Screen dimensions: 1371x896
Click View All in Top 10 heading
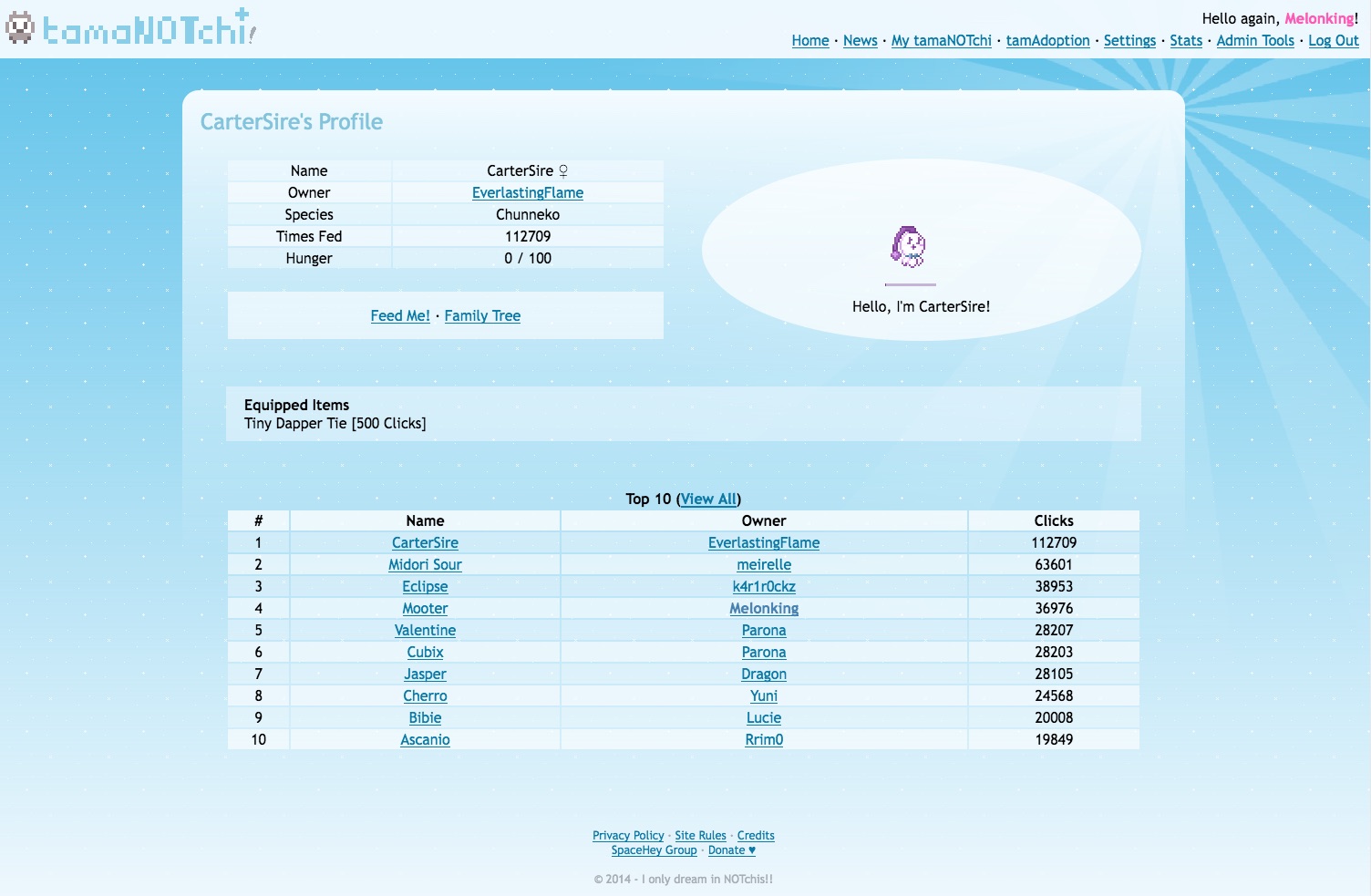tap(708, 499)
